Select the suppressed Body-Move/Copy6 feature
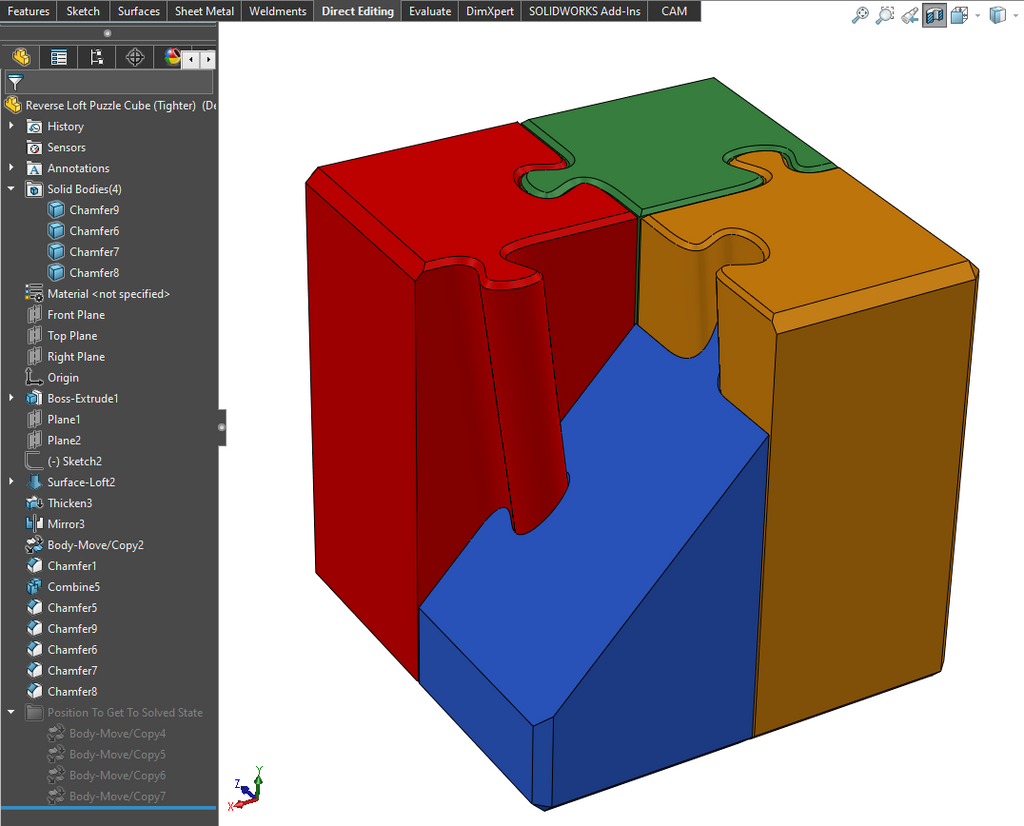The image size is (1024, 826). [x=106, y=775]
